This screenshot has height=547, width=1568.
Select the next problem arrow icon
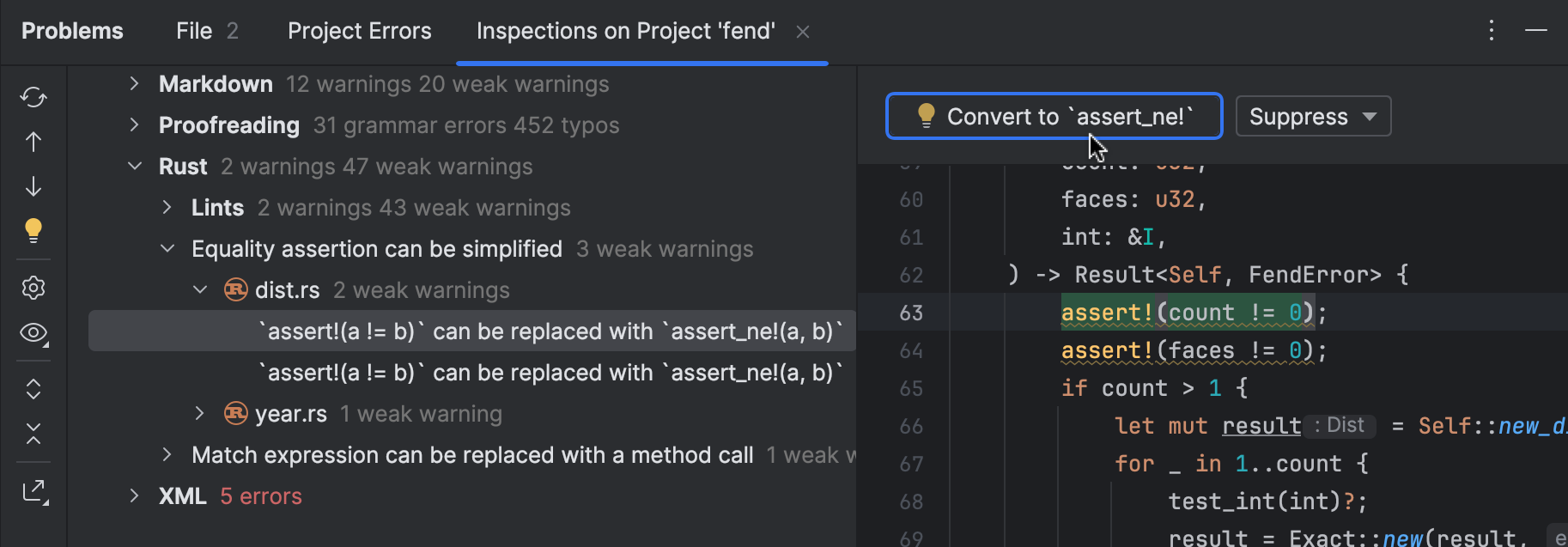tap(33, 185)
